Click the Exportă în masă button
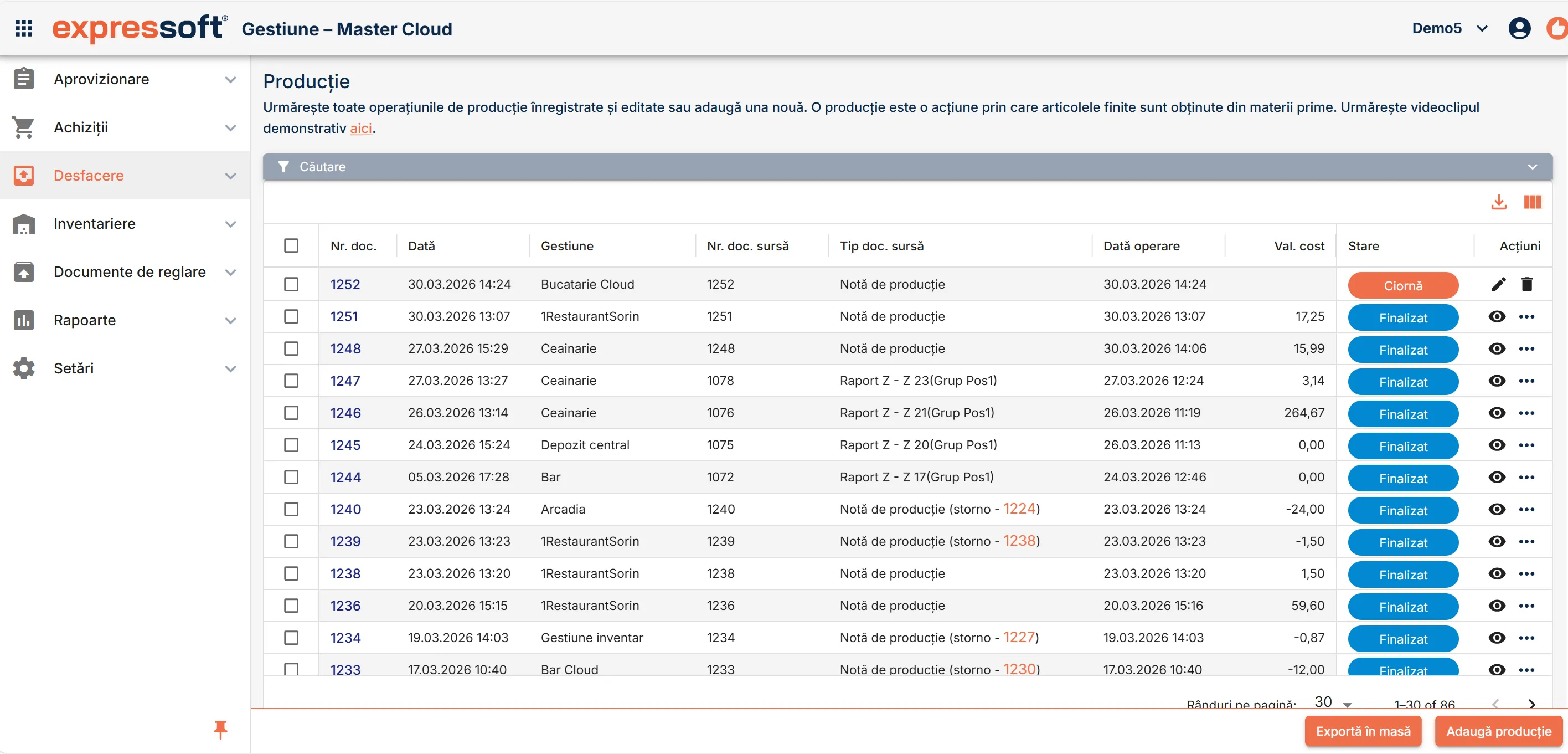This screenshot has width=1568, height=754. (x=1363, y=731)
